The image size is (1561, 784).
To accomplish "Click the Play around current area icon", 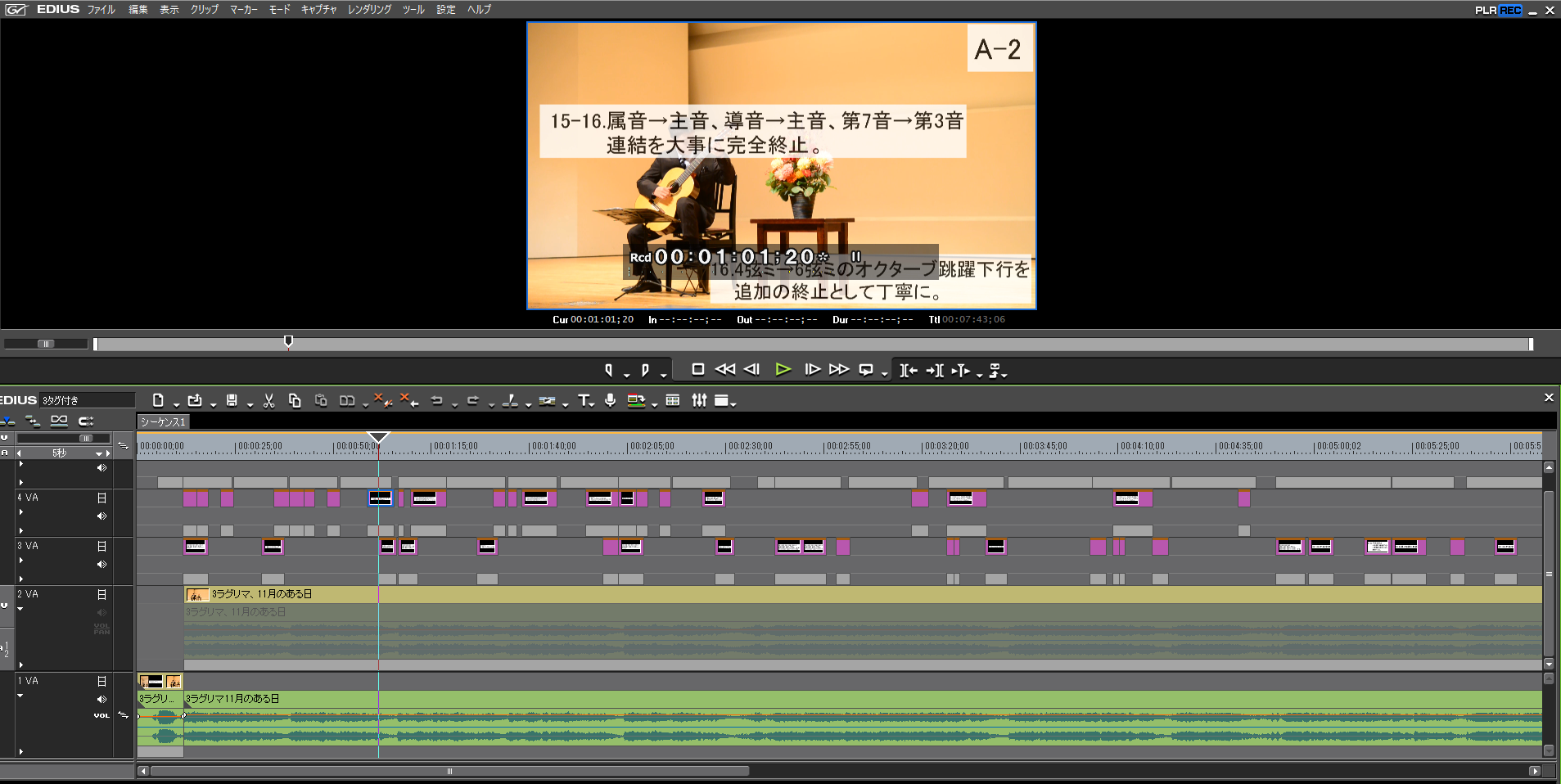I will [961, 371].
